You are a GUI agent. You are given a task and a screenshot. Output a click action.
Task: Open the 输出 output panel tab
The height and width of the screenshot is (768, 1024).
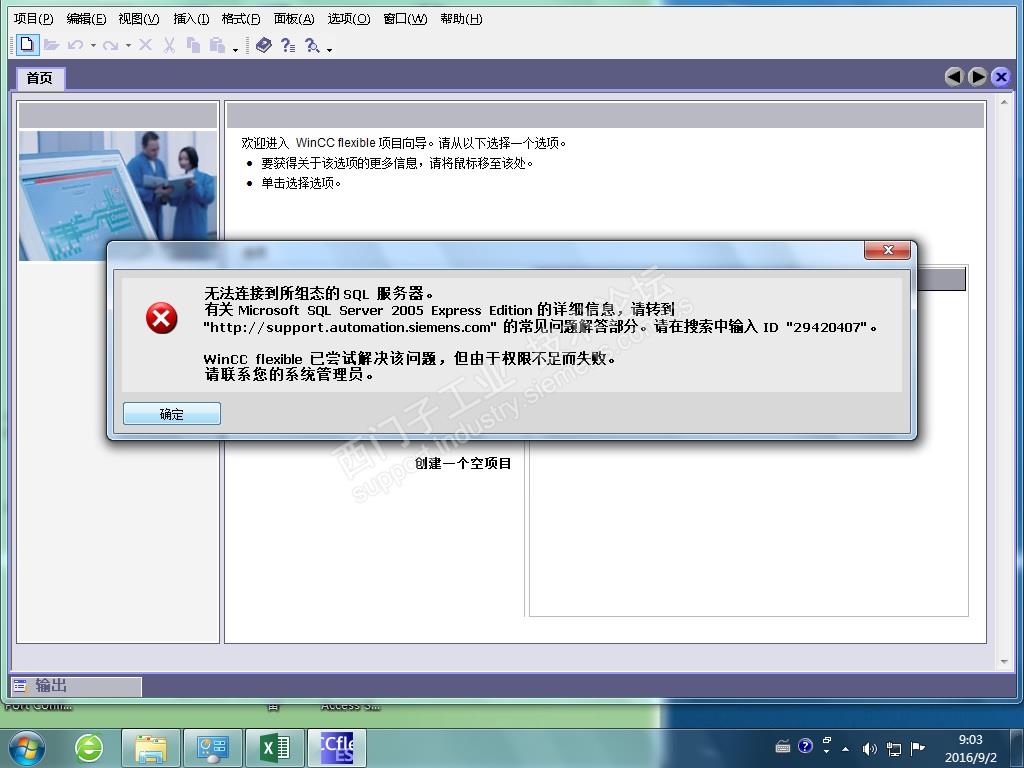point(76,686)
